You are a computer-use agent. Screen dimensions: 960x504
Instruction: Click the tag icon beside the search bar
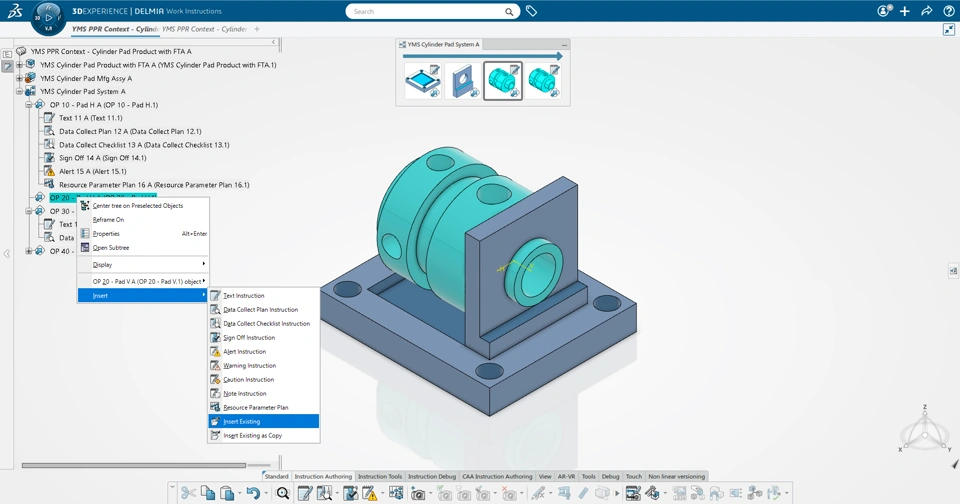tap(531, 11)
